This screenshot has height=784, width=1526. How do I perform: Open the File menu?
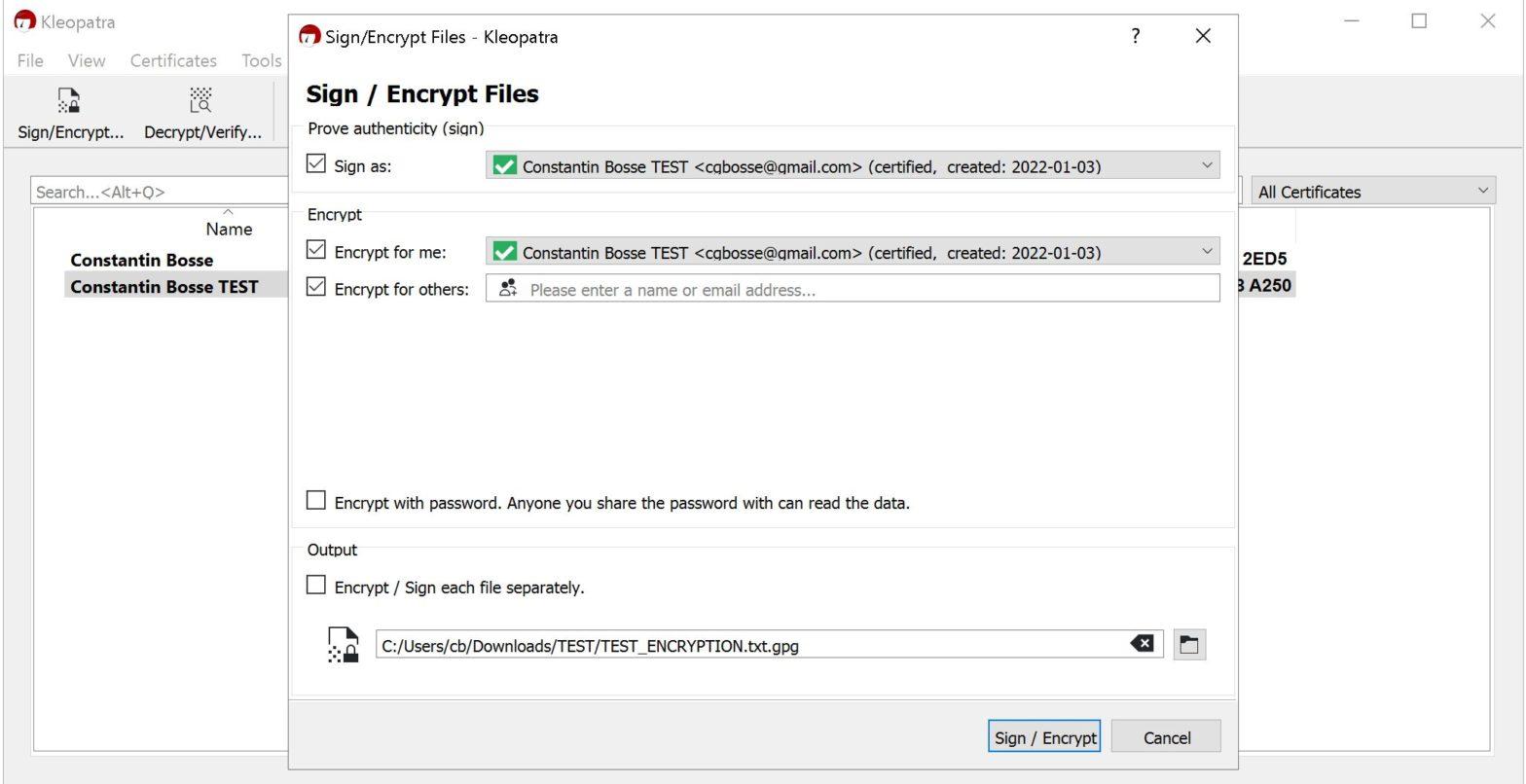tap(30, 60)
